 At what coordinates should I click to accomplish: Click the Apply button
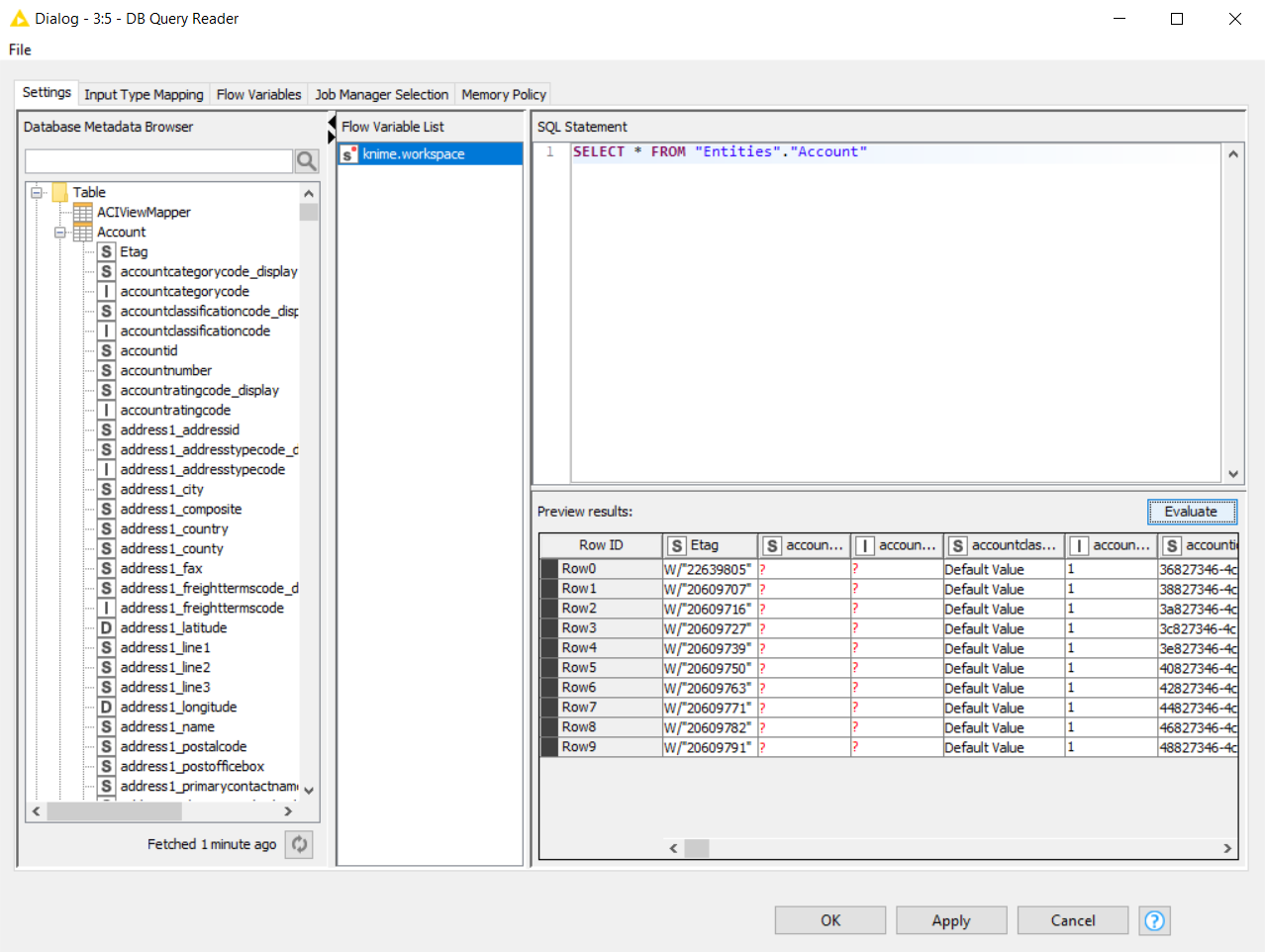(x=950, y=920)
